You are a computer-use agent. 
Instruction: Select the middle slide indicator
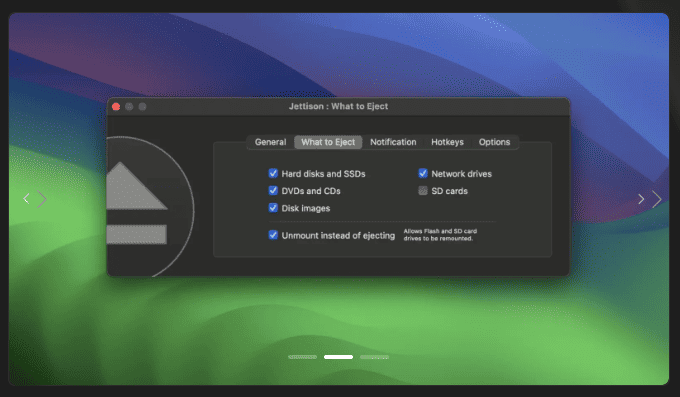point(338,357)
